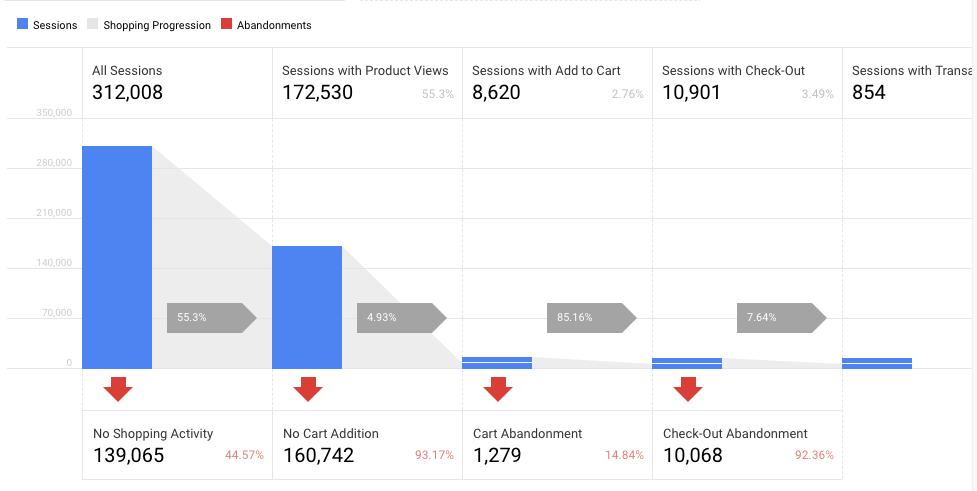Image resolution: width=977 pixels, height=491 pixels.
Task: Click red arrow above Cart Abandonment
Action: click(x=498, y=389)
